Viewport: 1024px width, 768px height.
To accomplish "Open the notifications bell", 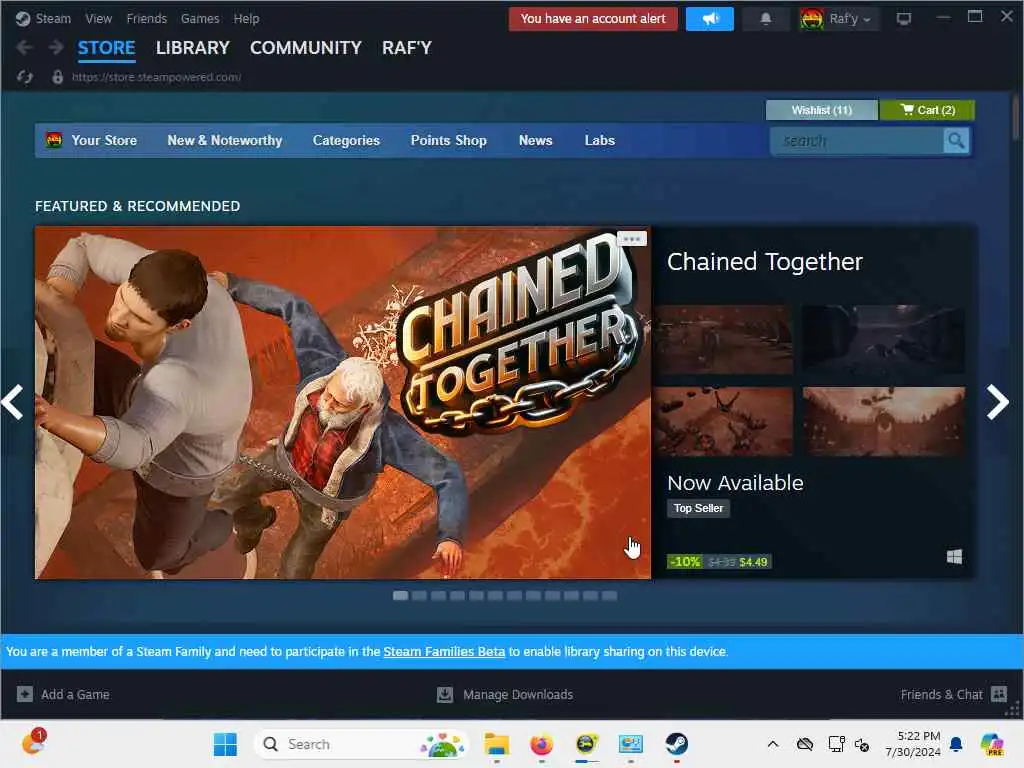I will pos(765,19).
